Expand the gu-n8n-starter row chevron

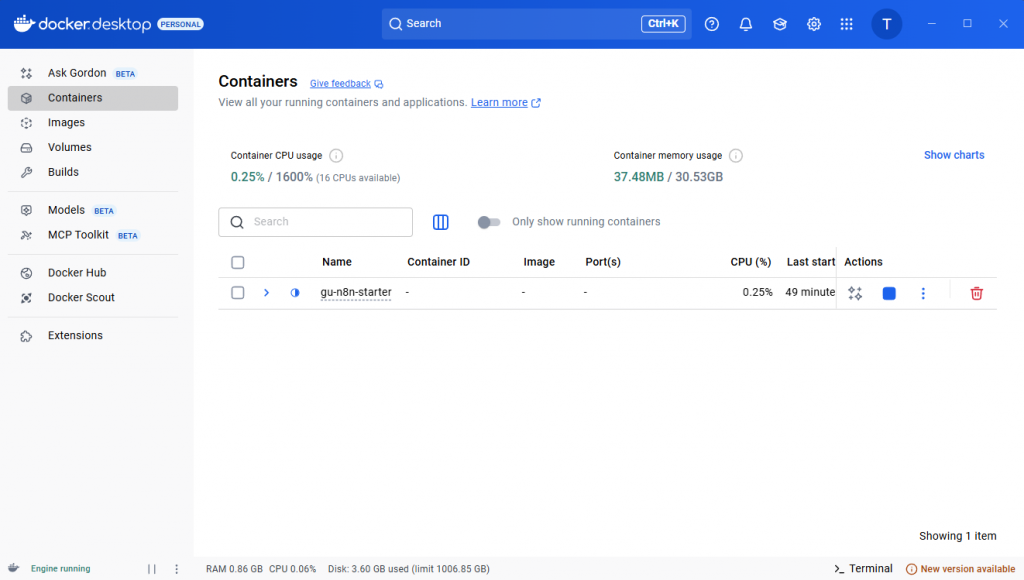266,293
